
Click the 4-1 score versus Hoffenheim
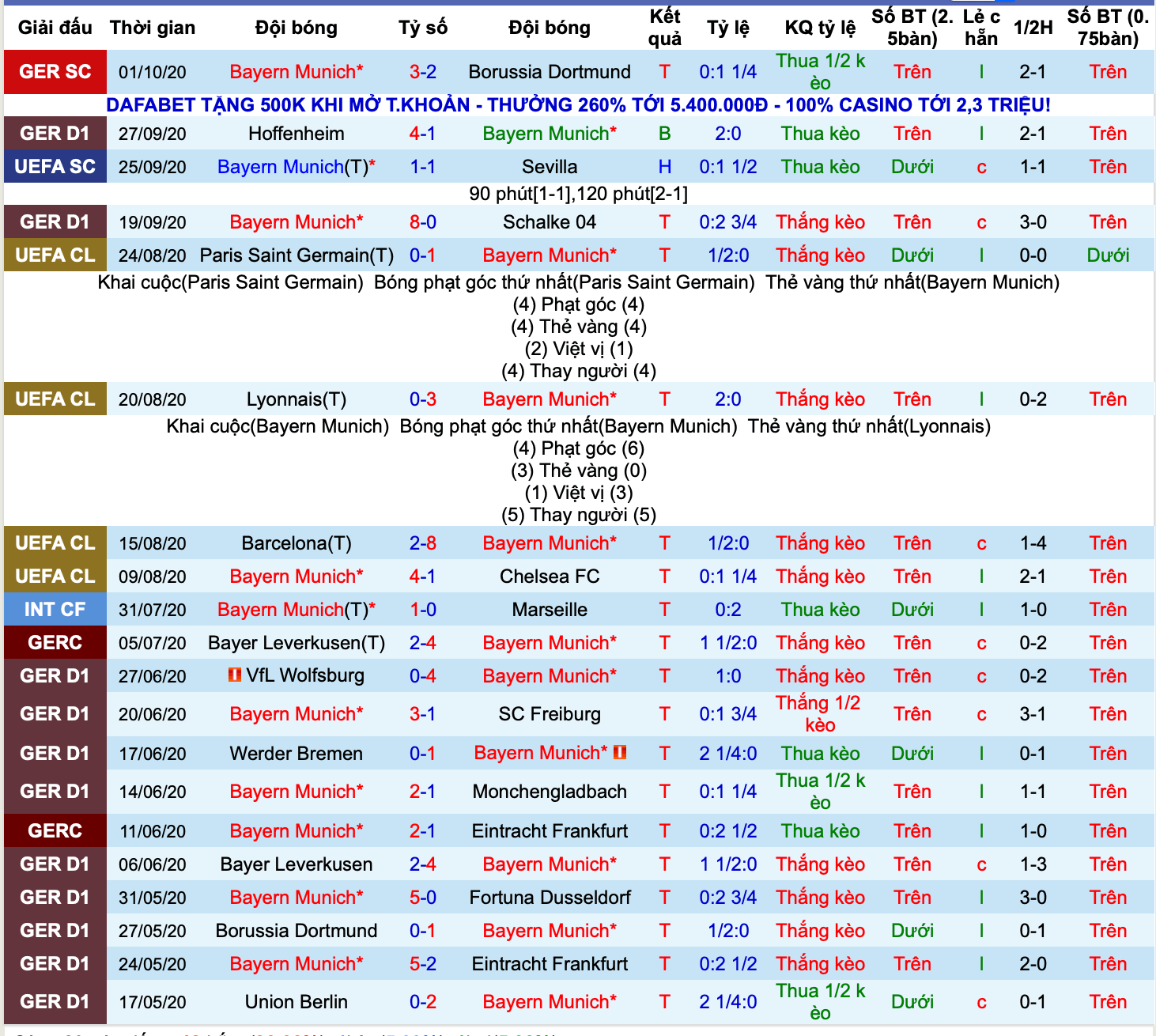coord(423,134)
